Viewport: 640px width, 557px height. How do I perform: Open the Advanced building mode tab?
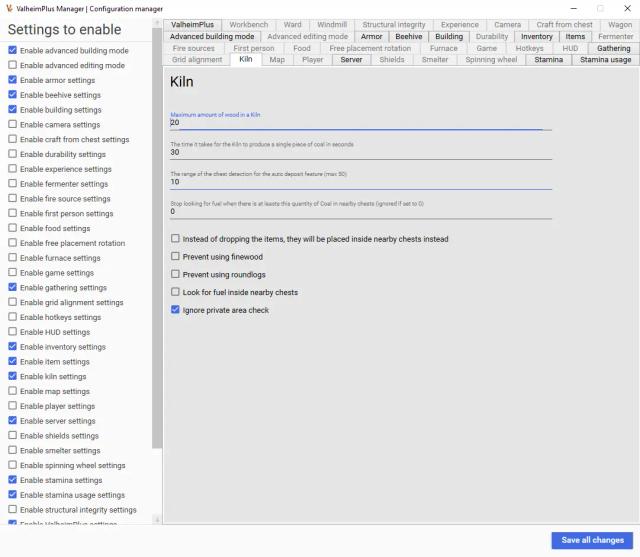[x=212, y=36]
